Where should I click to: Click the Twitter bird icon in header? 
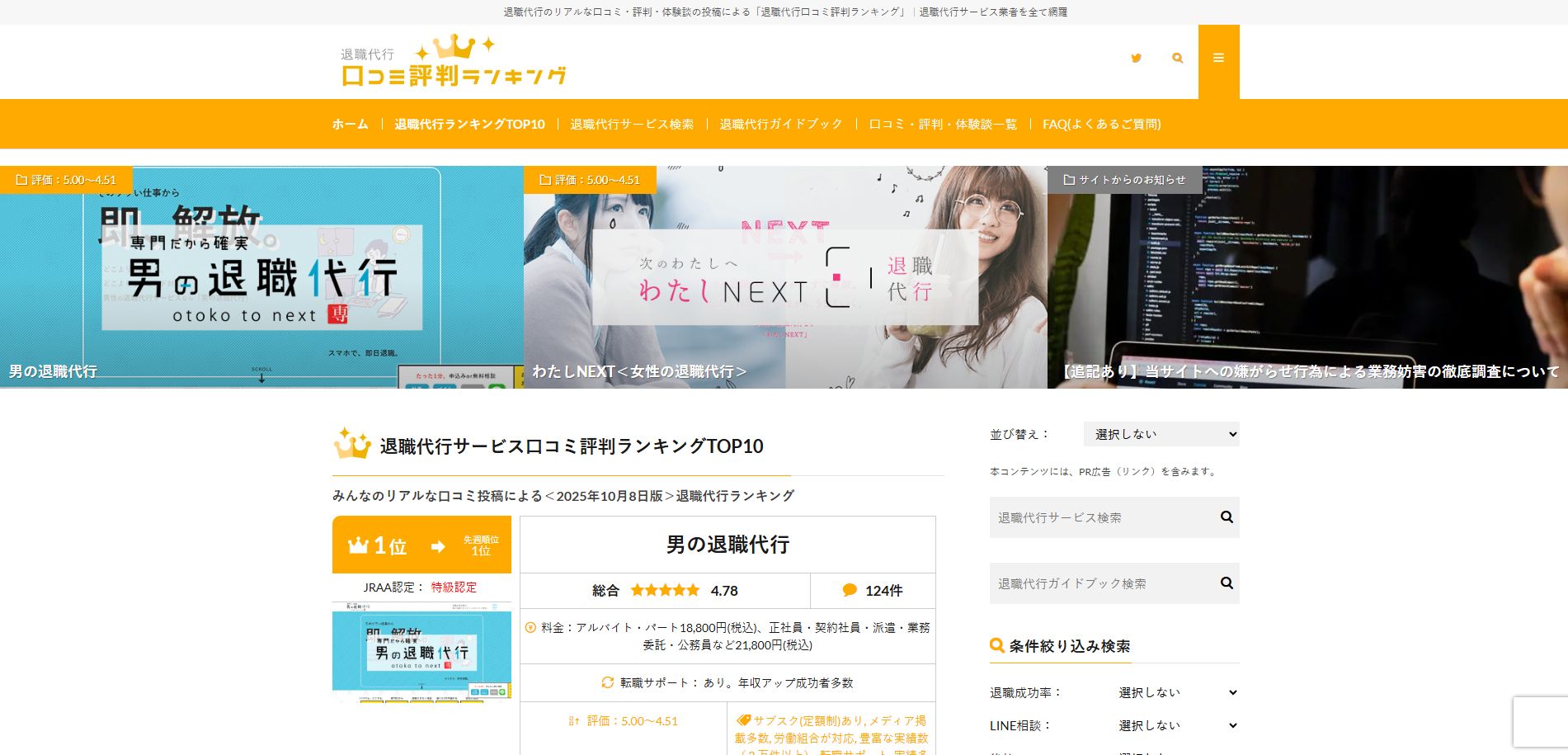pyautogui.click(x=1136, y=58)
